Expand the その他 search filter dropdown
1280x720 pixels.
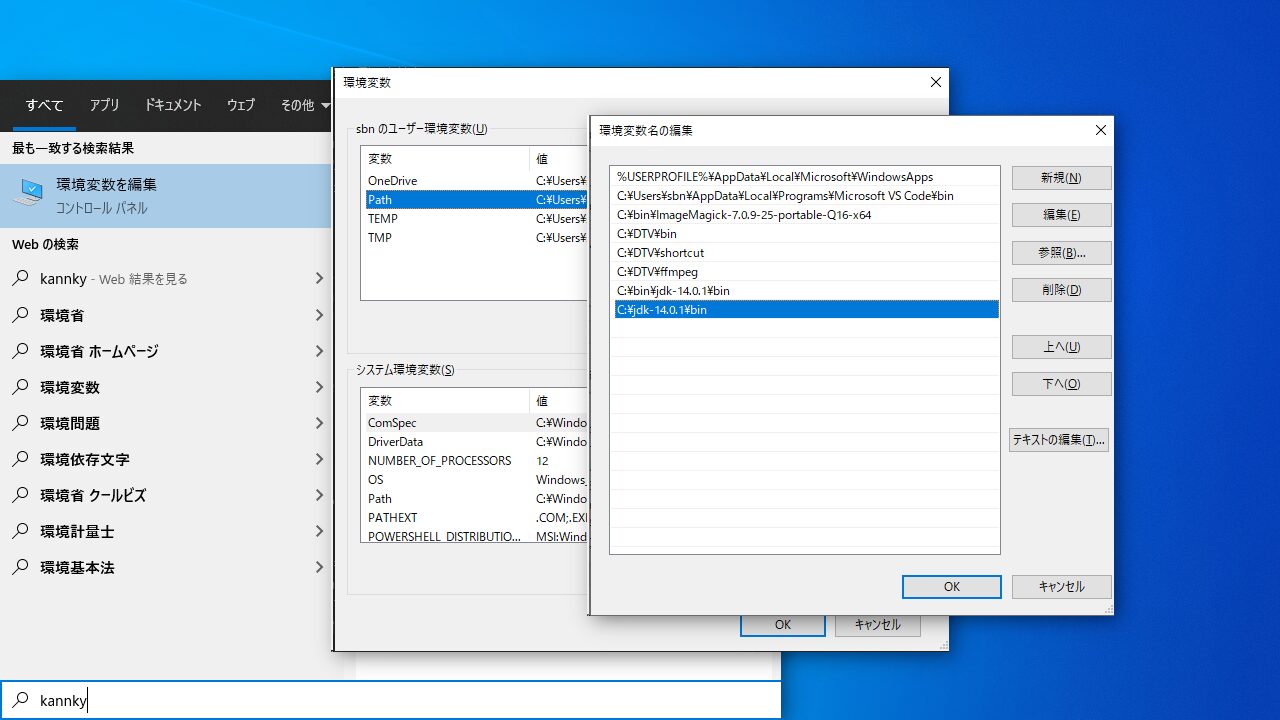pyautogui.click(x=303, y=105)
